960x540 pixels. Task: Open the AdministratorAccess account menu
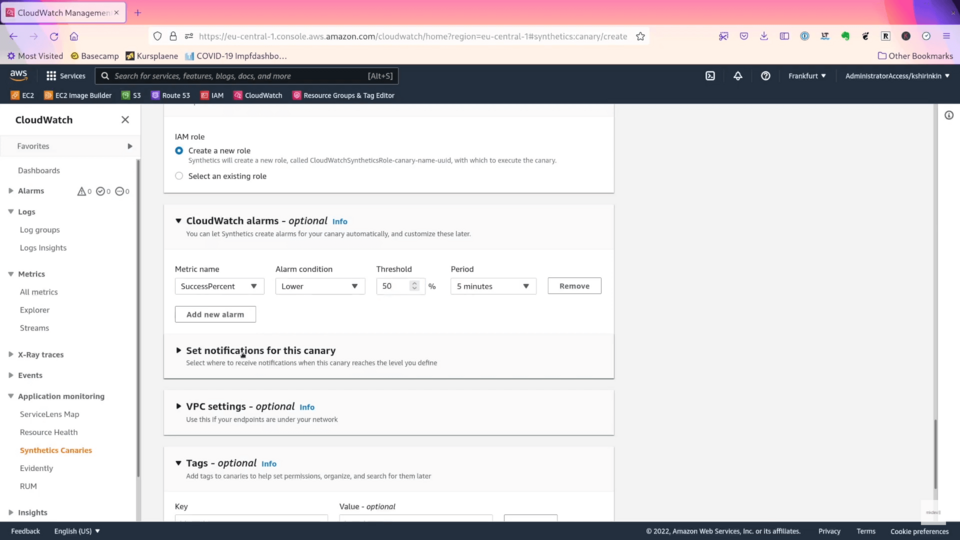pos(897,76)
